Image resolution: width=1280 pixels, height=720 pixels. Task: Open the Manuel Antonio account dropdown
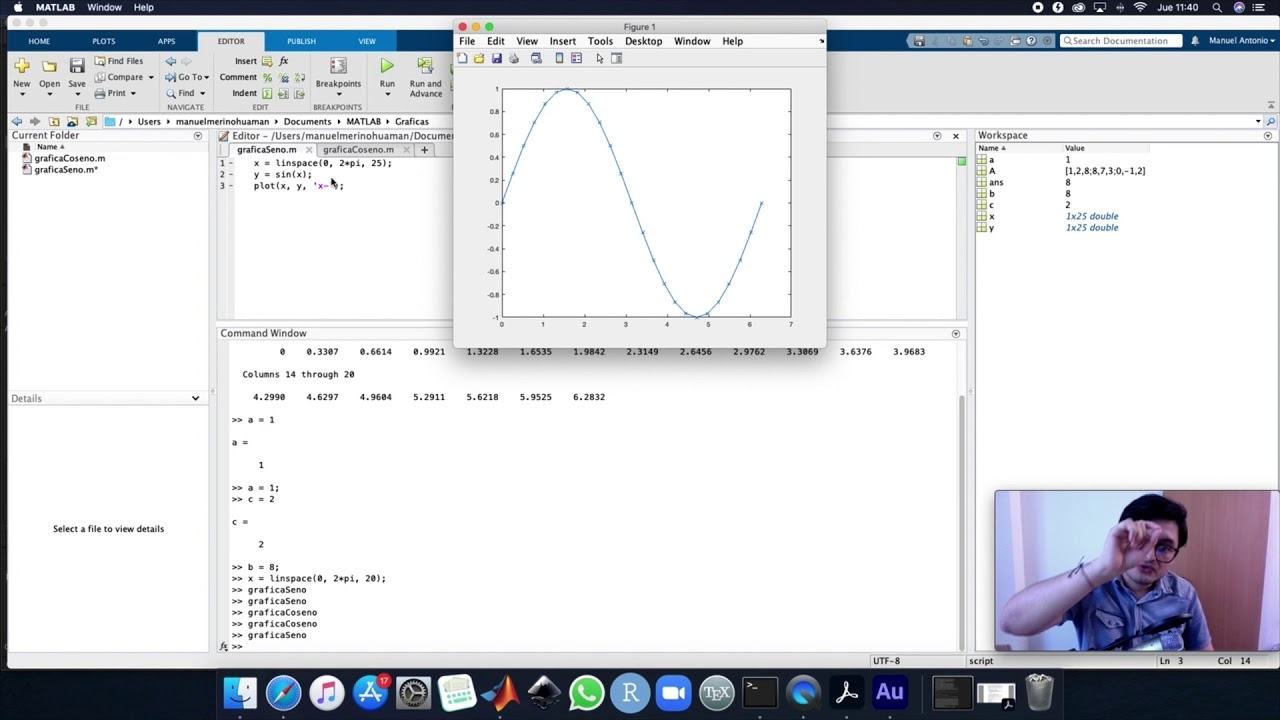point(1240,41)
